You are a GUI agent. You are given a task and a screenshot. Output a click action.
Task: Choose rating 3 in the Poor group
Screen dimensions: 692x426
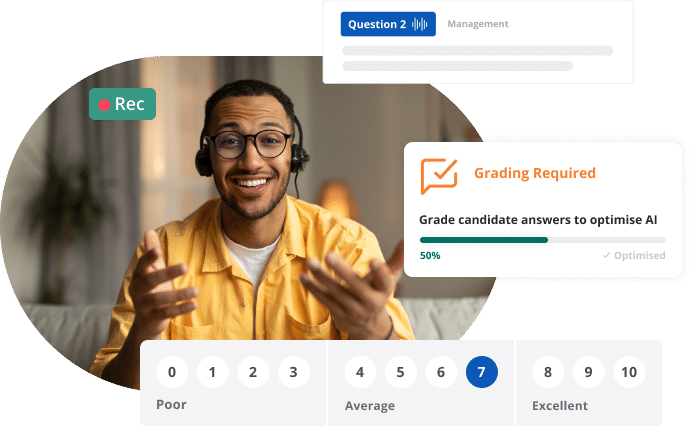click(x=293, y=372)
